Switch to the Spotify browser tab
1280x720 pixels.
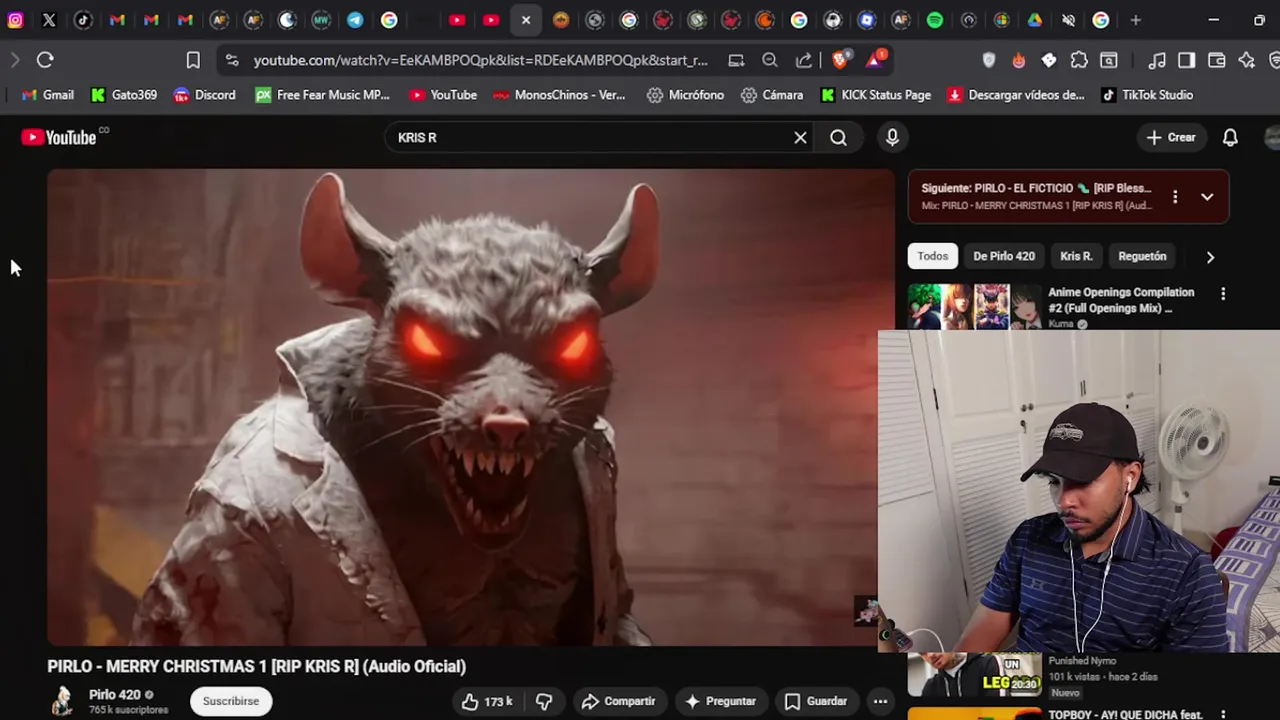(x=934, y=20)
